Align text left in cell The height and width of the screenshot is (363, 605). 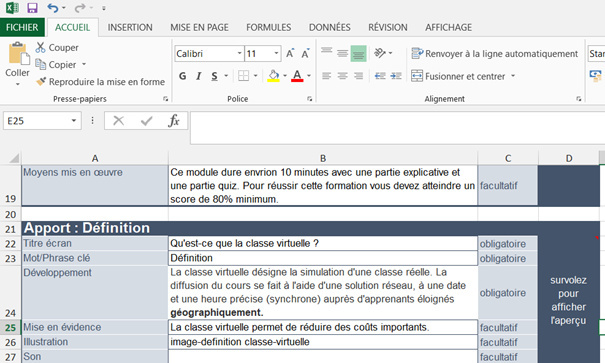[x=326, y=76]
